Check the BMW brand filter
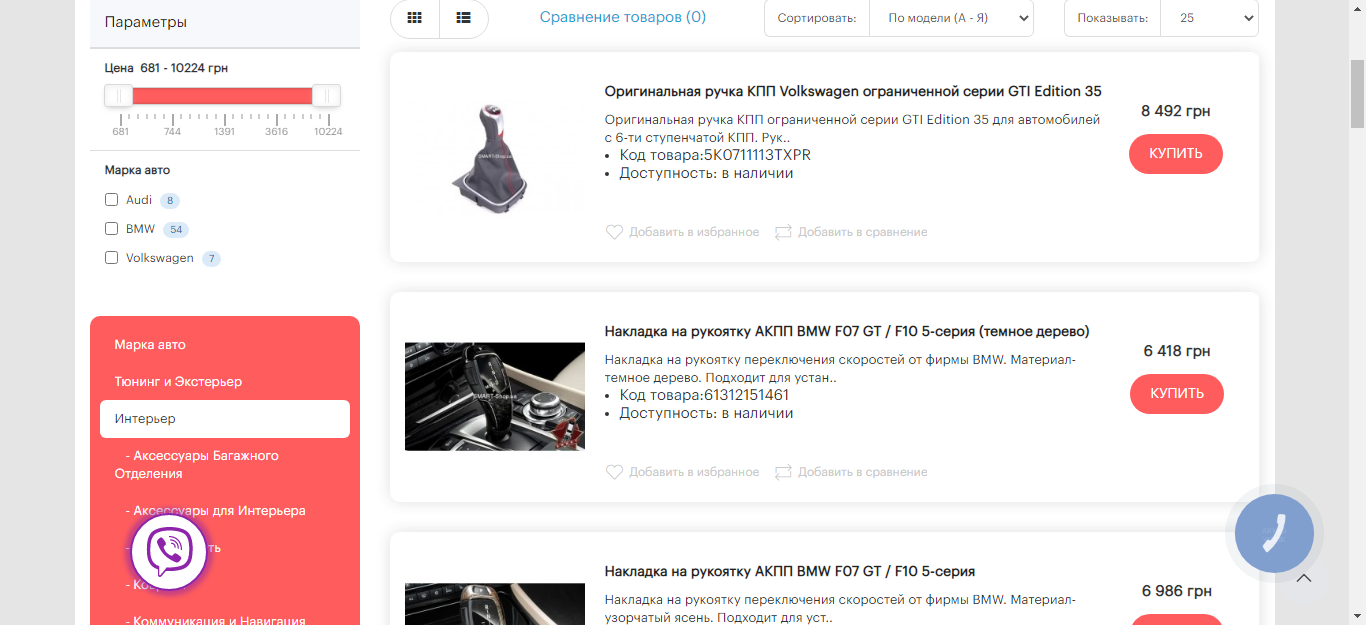The width and height of the screenshot is (1366, 625). [x=112, y=229]
